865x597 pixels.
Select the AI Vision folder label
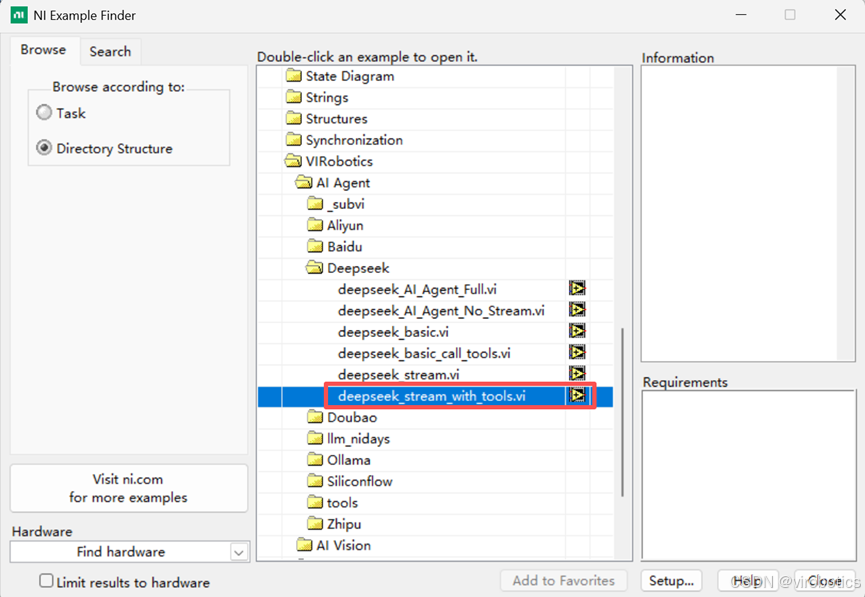[x=343, y=545]
